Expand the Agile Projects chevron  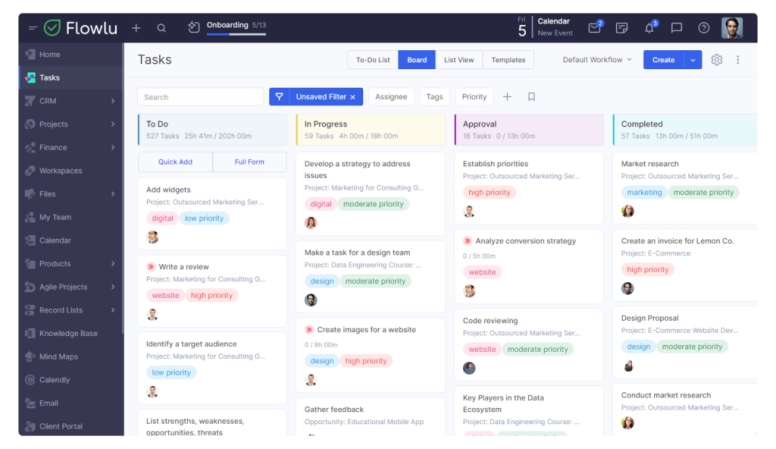point(113,287)
